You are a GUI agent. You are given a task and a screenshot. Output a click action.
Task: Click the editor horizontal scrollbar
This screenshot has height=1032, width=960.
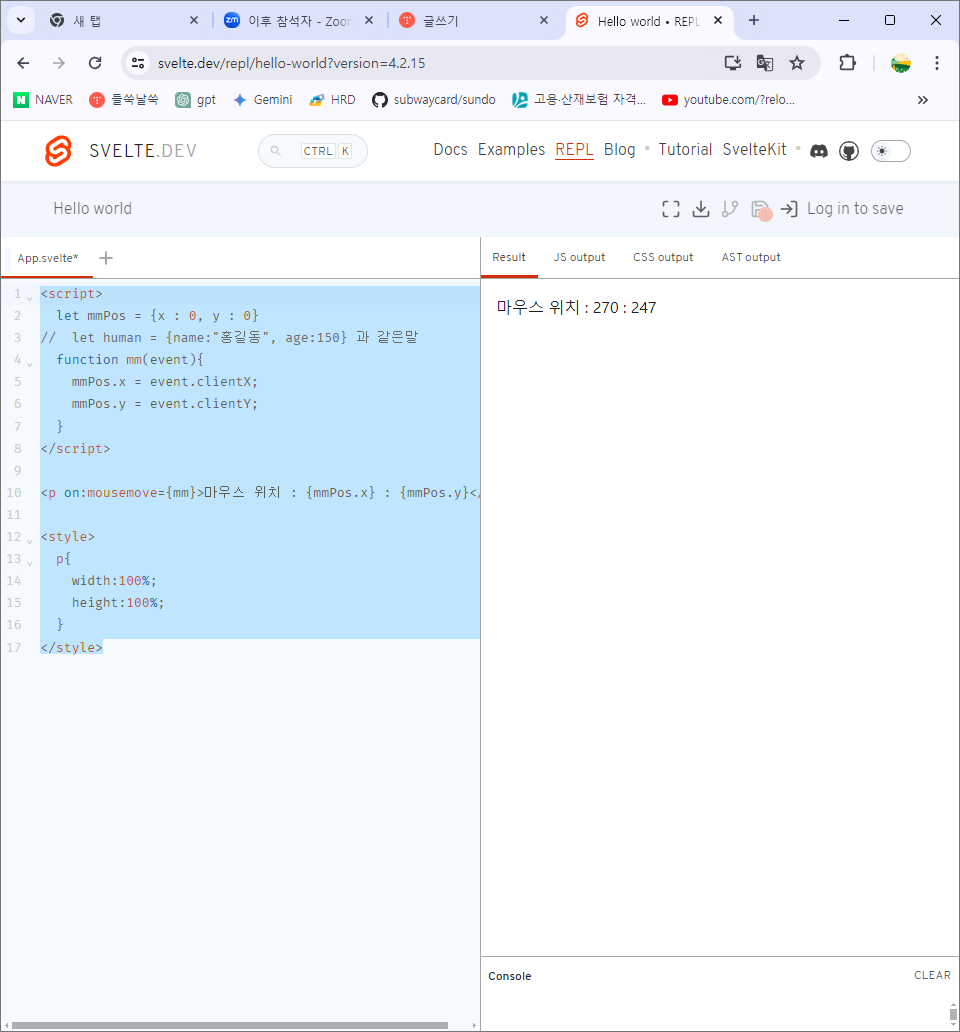pos(230,1025)
